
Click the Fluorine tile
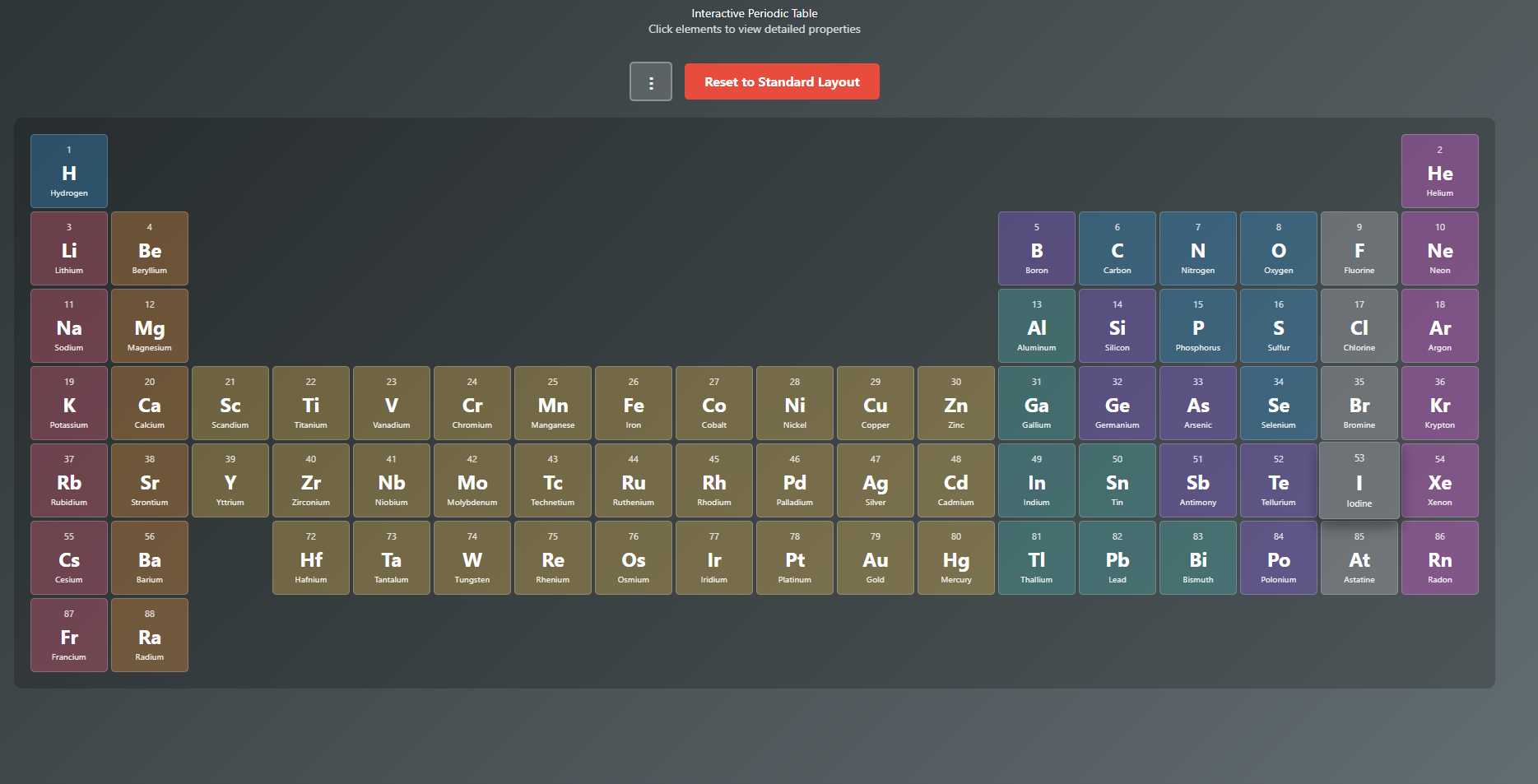(1359, 248)
